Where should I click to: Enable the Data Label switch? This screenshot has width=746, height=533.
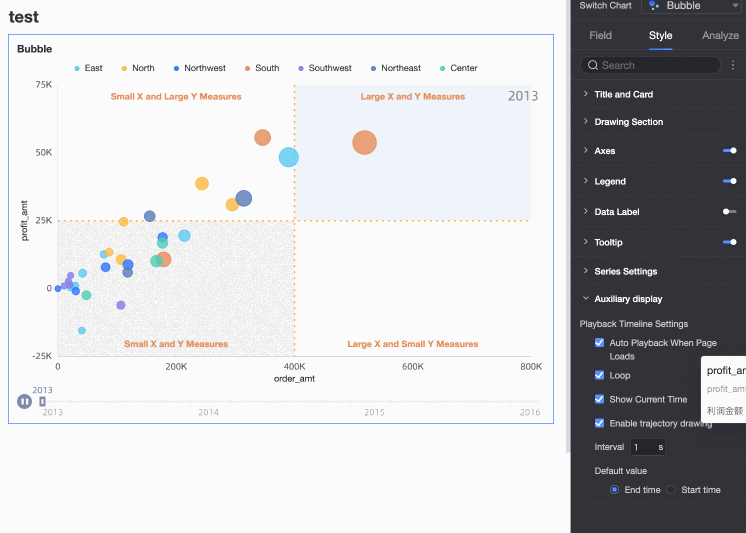729,212
